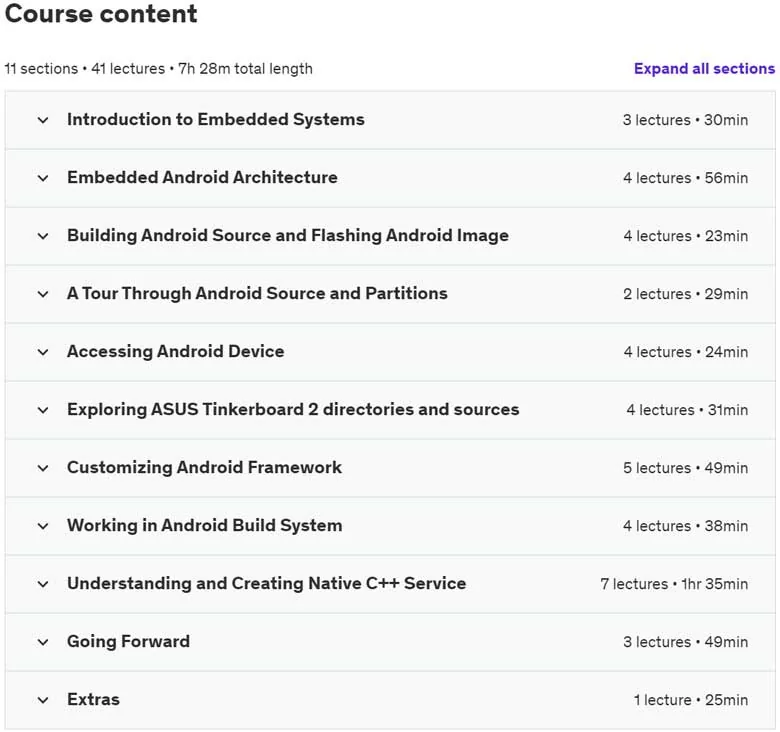This screenshot has height=732, width=780.
Task: Click the 1 lecture • 25min Extras label
Action: [691, 700]
